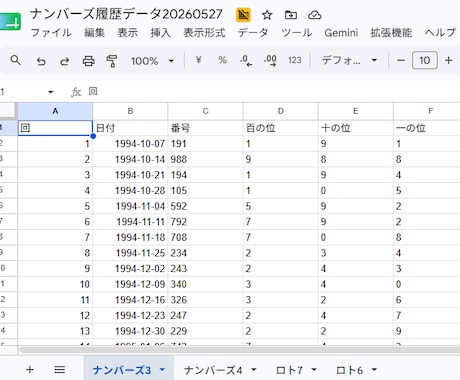The height and width of the screenshot is (380, 460).
Task: Select the date cell 1994-12-30
Action: (x=130, y=331)
